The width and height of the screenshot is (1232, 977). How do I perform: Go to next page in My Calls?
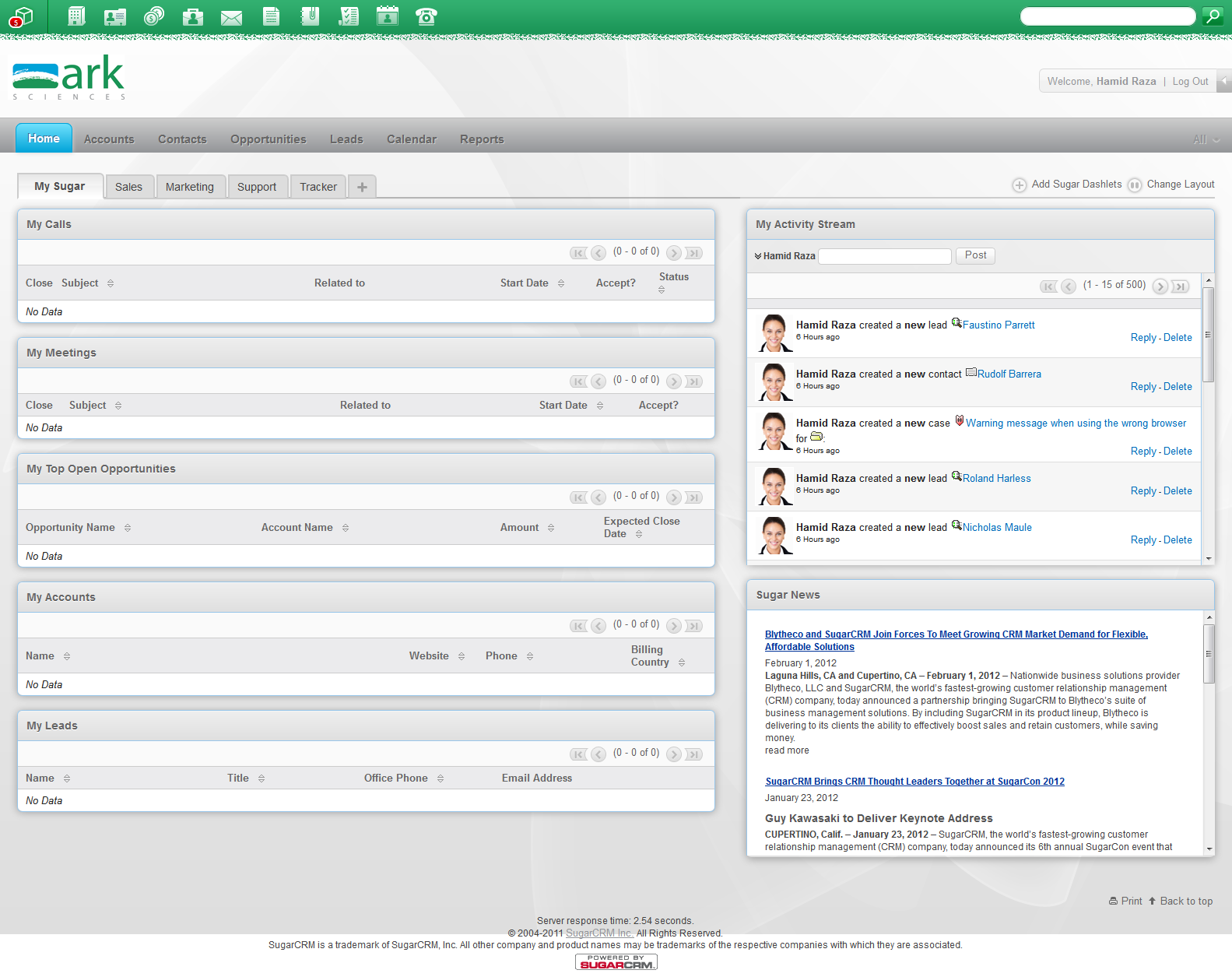(x=674, y=253)
